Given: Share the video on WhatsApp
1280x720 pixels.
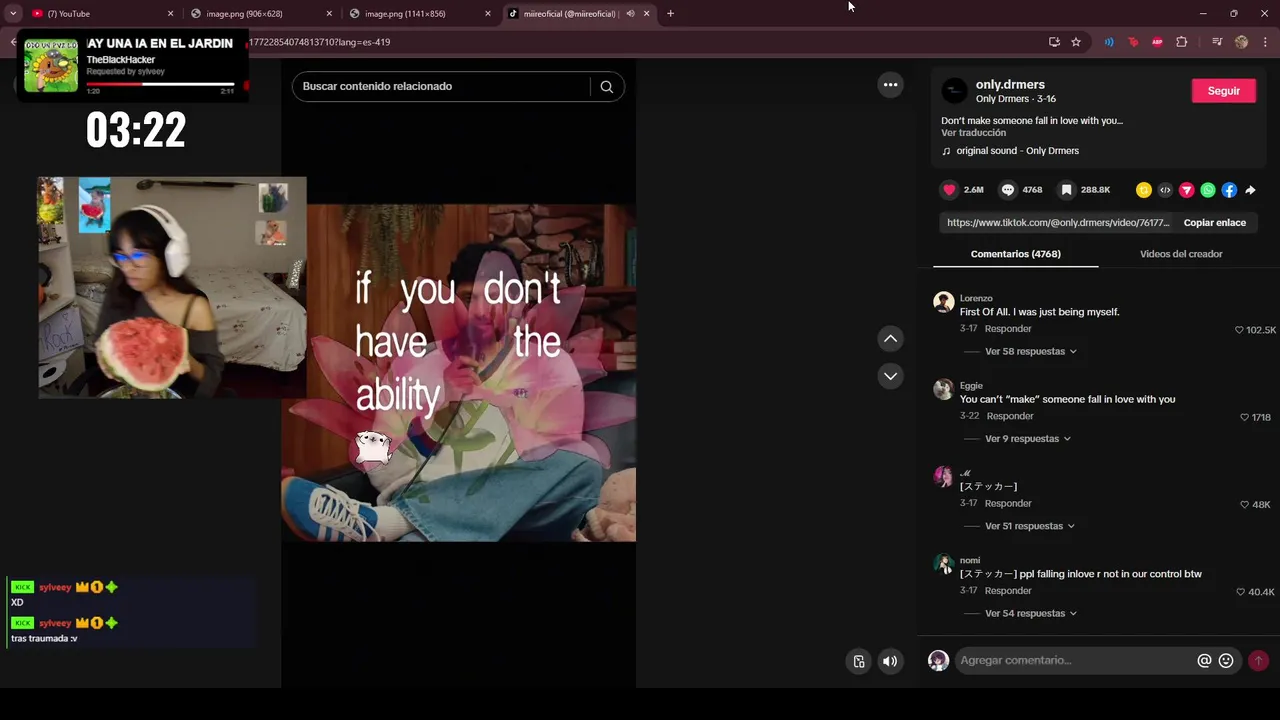Looking at the screenshot, I should pos(1208,190).
